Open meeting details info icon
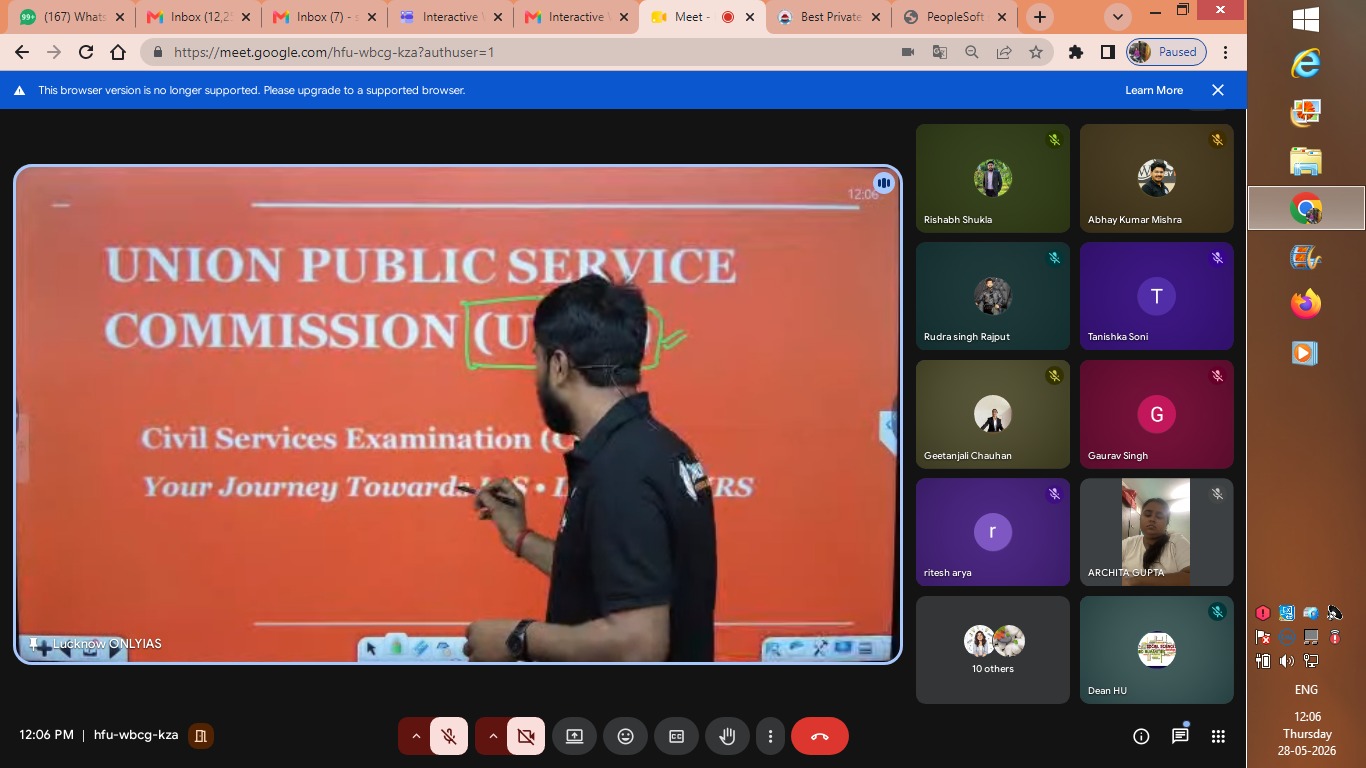The height and width of the screenshot is (768, 1366). pyautogui.click(x=1141, y=736)
